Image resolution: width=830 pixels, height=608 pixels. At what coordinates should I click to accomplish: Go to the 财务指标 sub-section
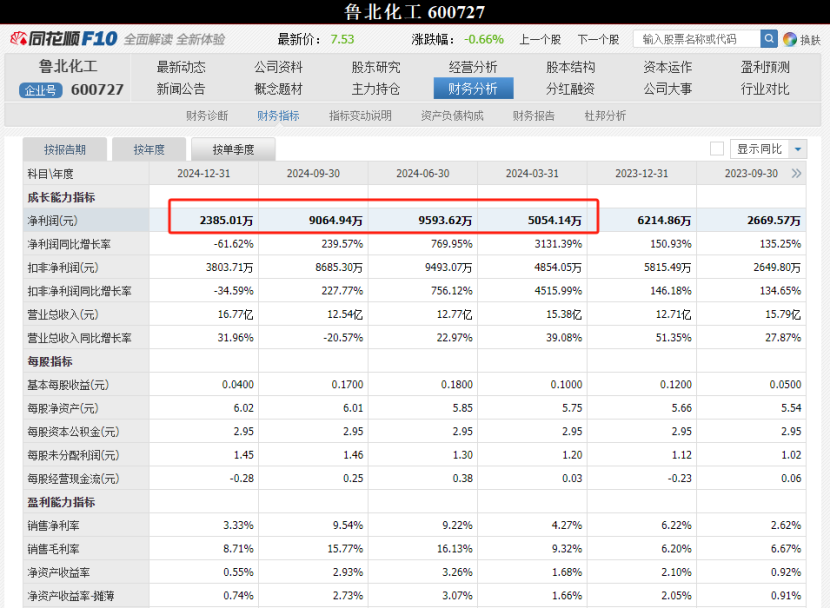click(x=278, y=116)
